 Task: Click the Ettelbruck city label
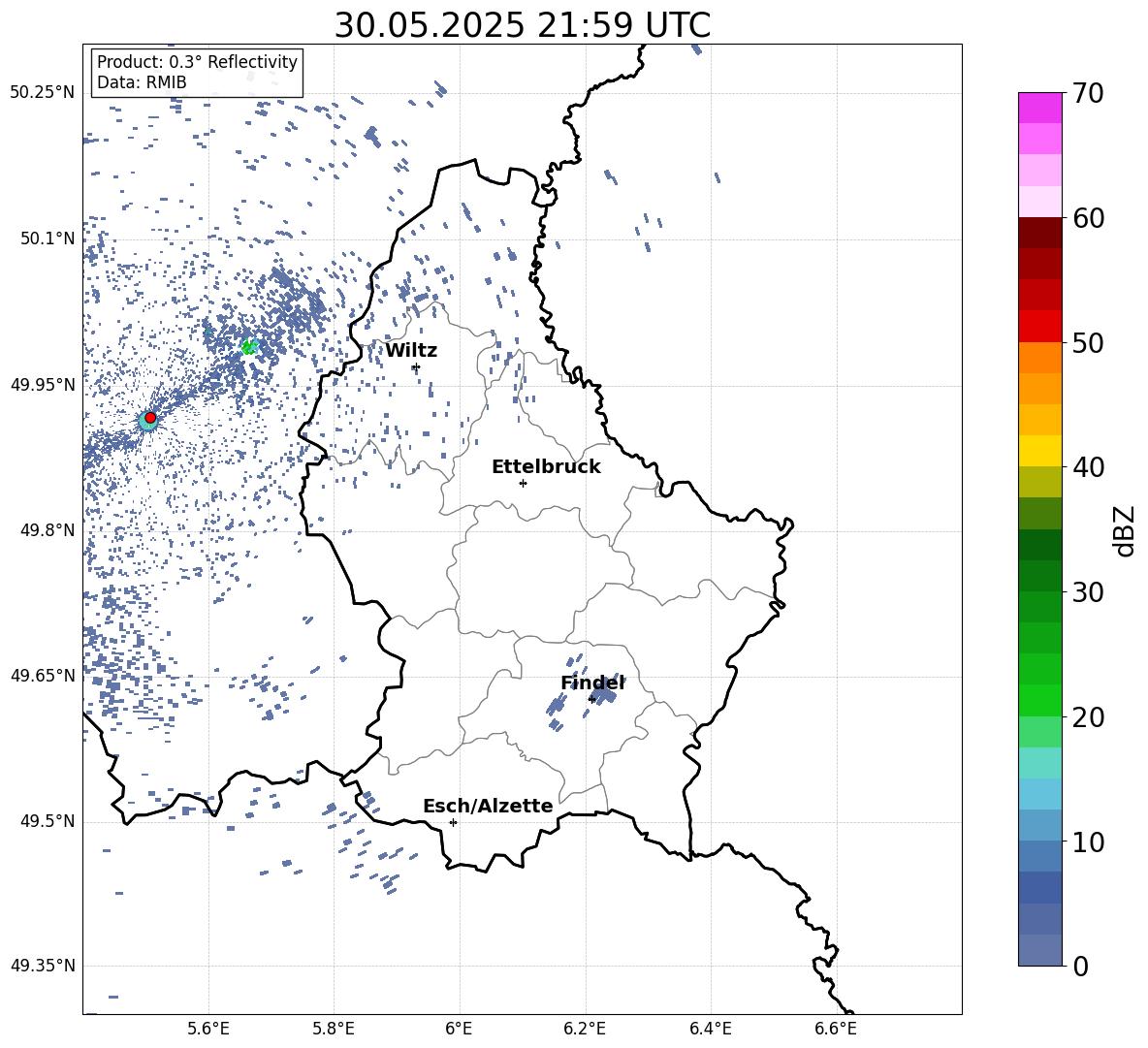(x=546, y=467)
